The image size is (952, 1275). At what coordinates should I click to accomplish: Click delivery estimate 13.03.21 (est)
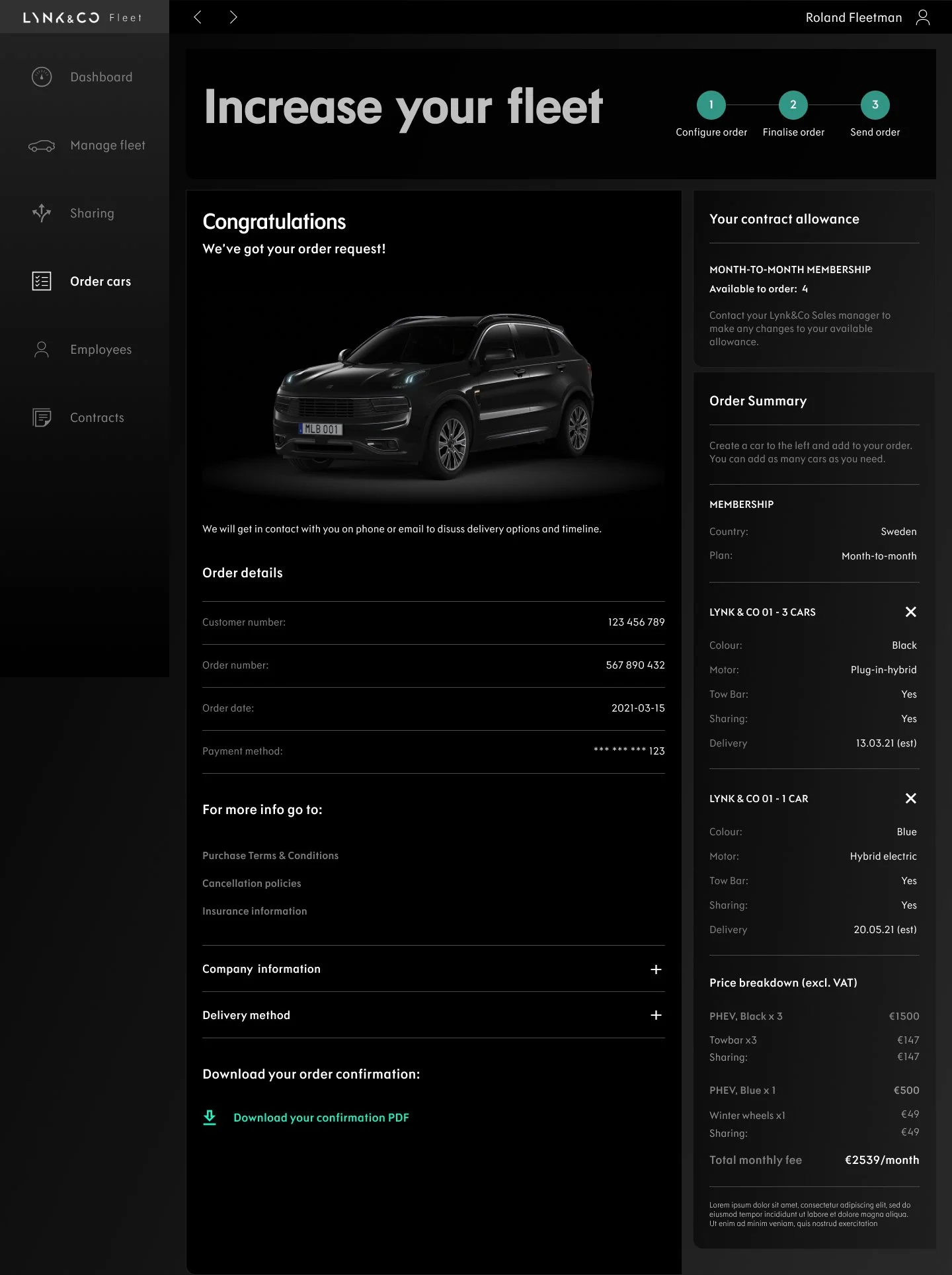coord(886,743)
